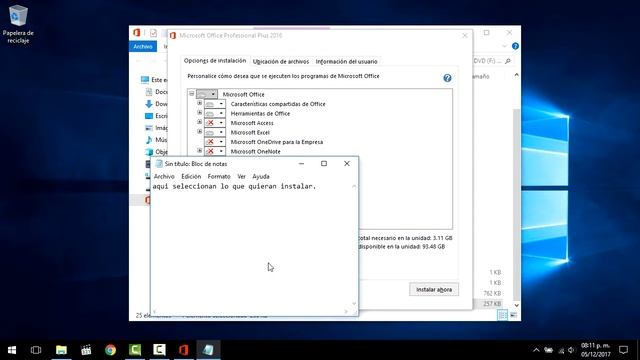The width and height of the screenshot is (640, 360).
Task: Switch Explorer to large icons view
Action: (x=513, y=315)
